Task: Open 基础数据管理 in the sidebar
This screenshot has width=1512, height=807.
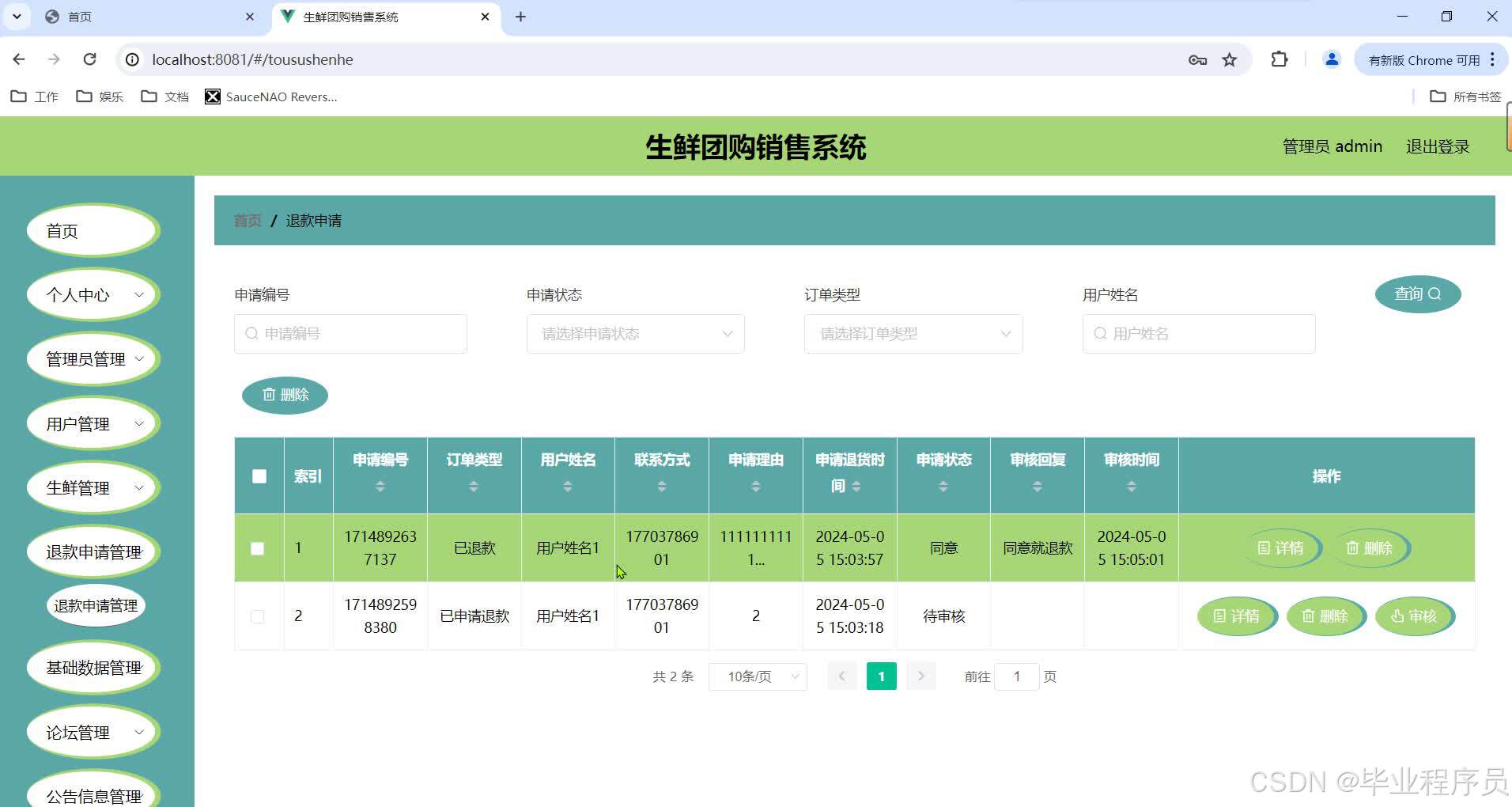Action: coord(93,668)
